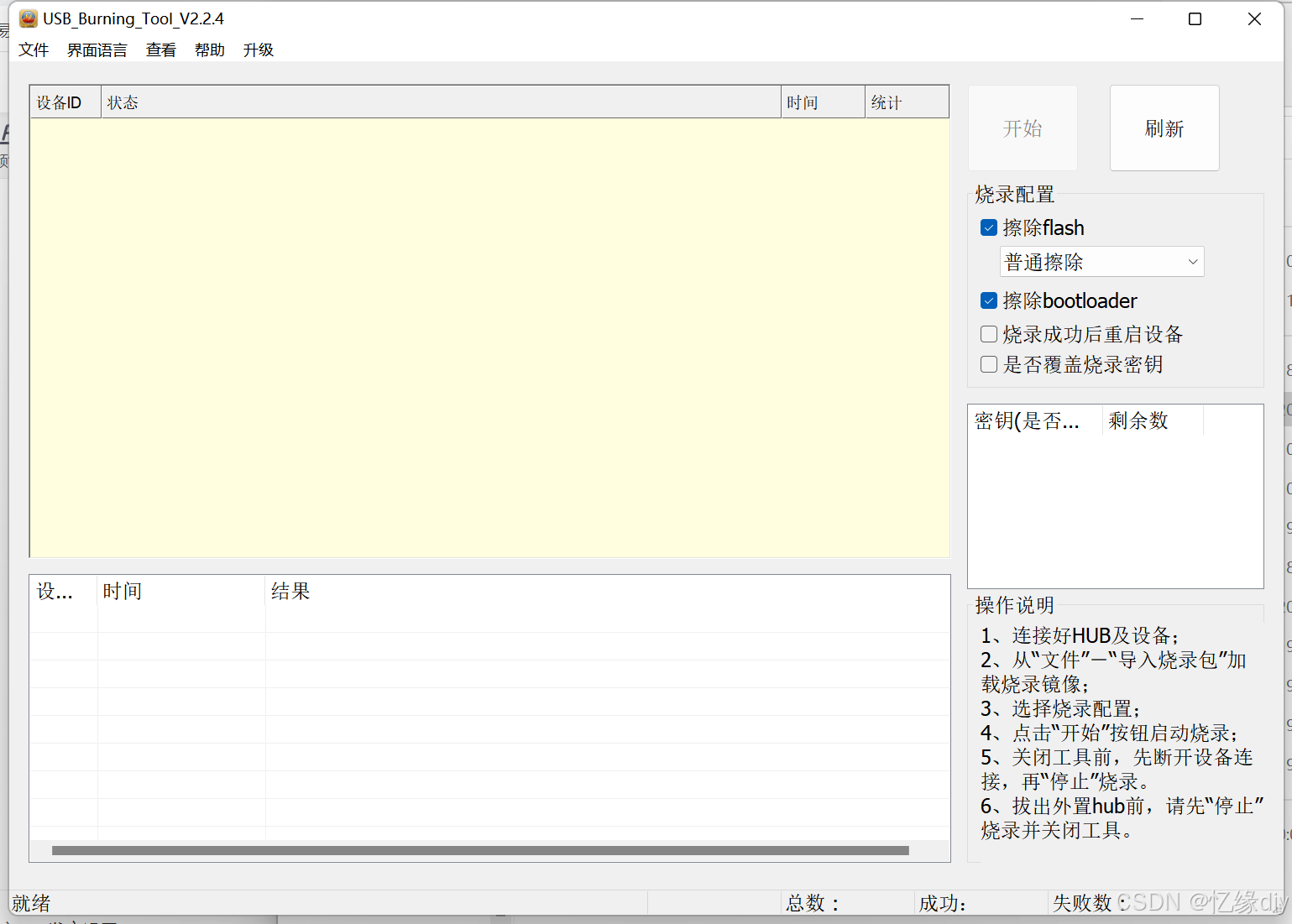Click the 密钥(是否... column header
Viewport: 1292px width, 924px height.
[1035, 420]
